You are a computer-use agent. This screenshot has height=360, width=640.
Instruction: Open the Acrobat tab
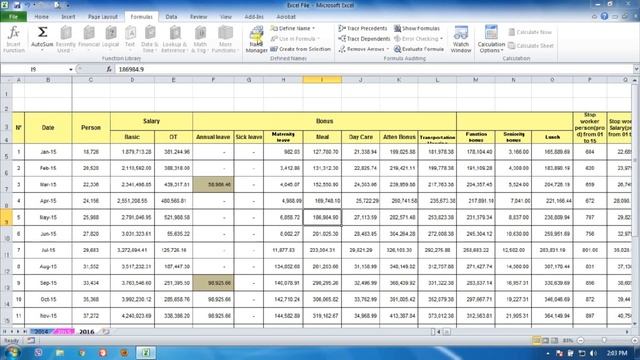(x=286, y=17)
